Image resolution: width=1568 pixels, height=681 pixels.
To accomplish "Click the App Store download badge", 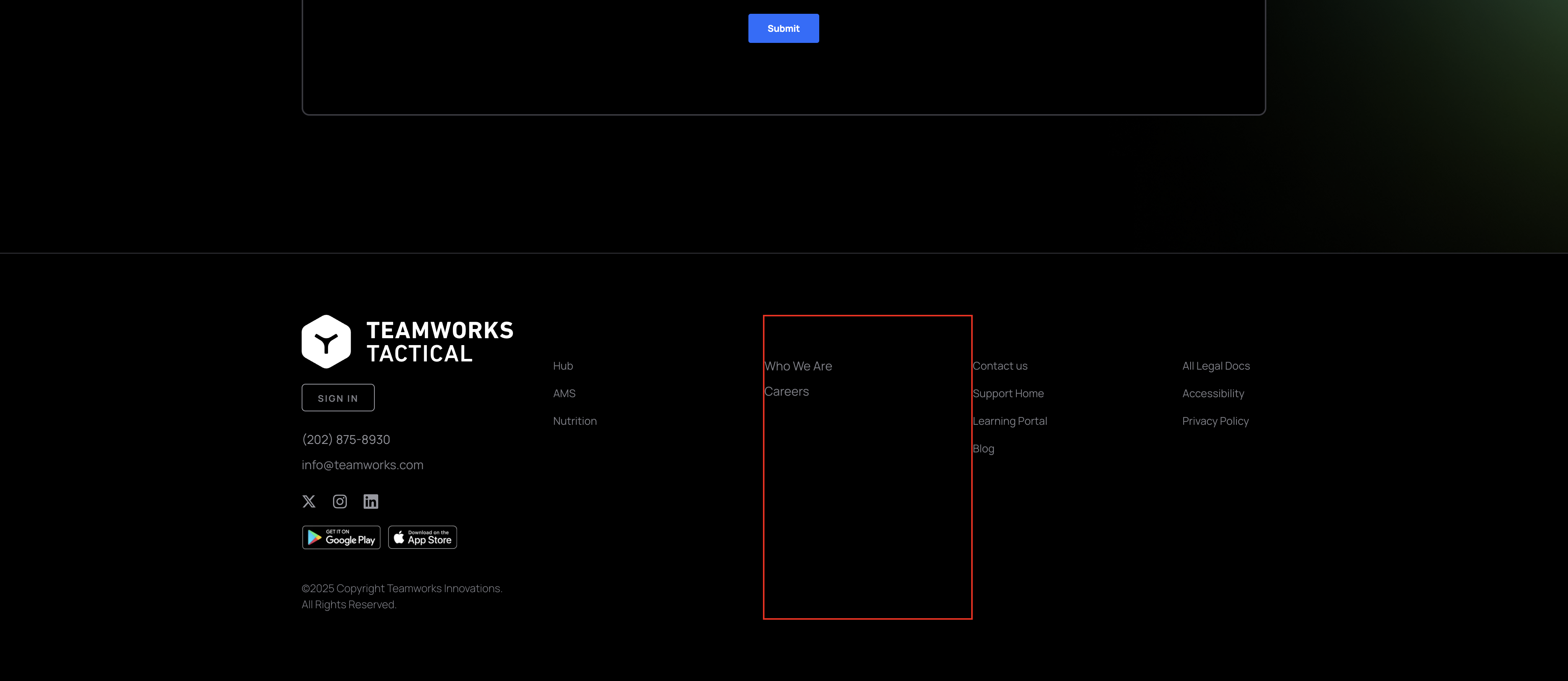I will [423, 537].
